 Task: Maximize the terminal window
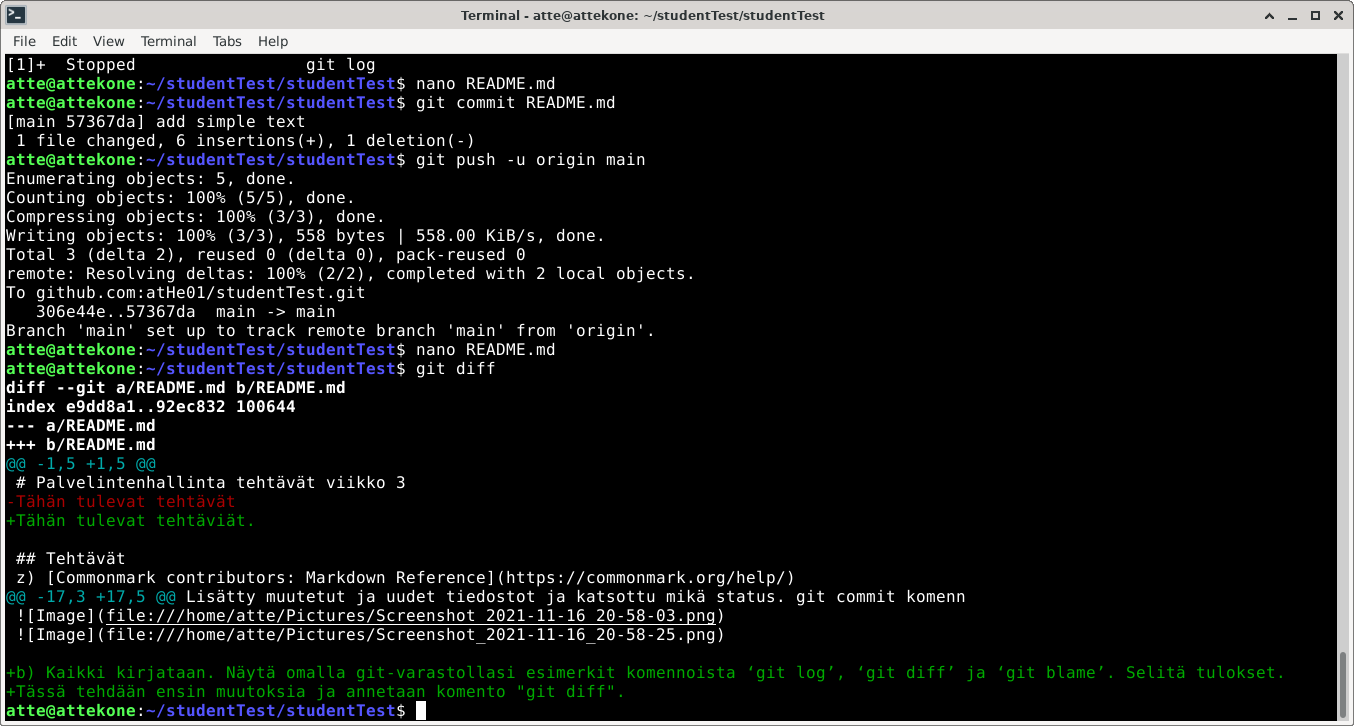click(1315, 15)
